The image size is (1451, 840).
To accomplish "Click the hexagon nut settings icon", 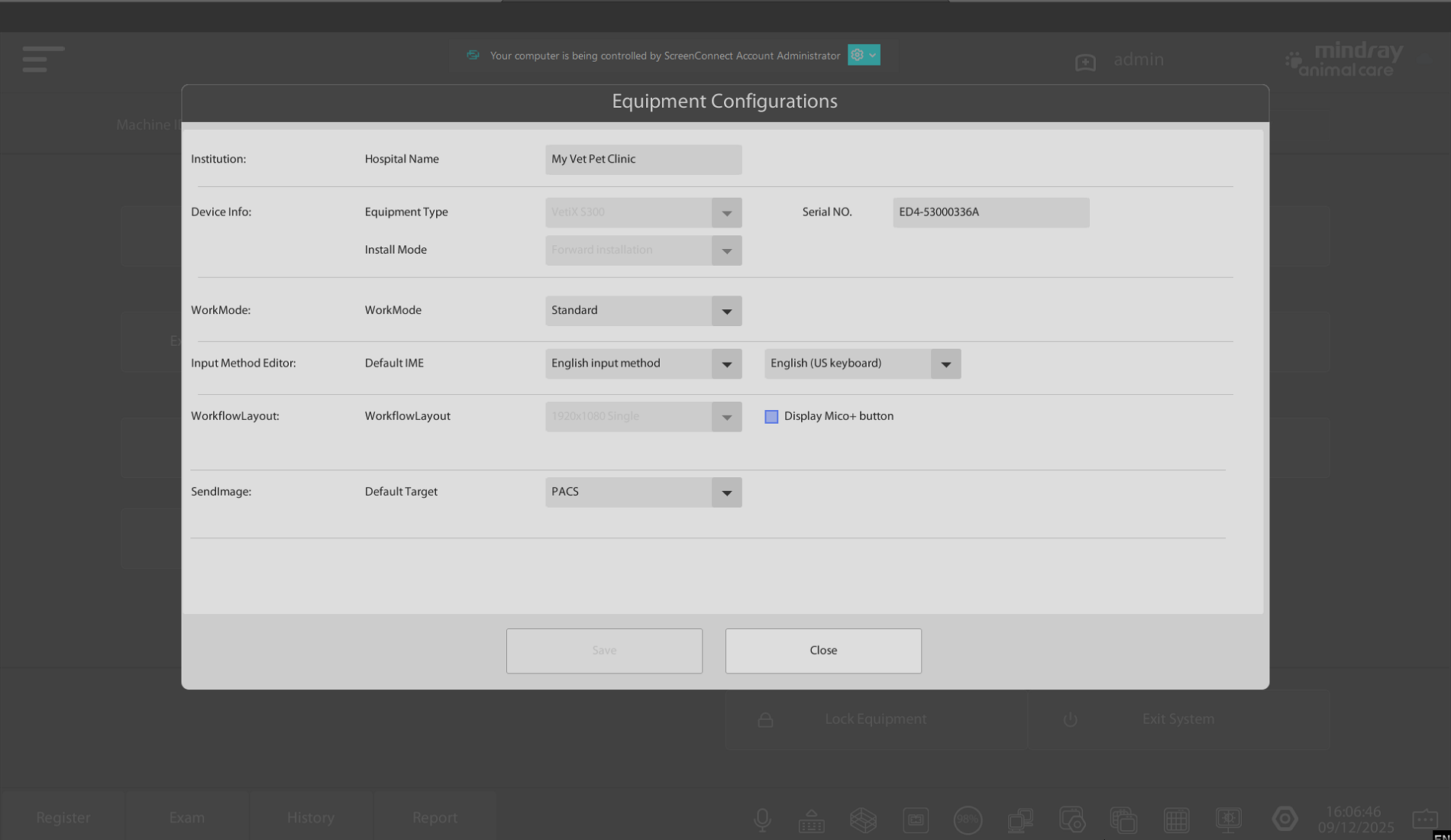I will tap(1285, 819).
